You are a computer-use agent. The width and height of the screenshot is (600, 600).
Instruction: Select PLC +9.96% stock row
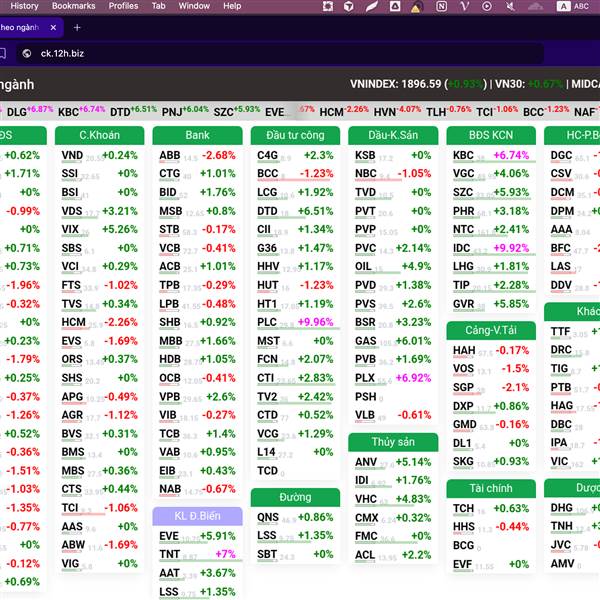tap(295, 322)
